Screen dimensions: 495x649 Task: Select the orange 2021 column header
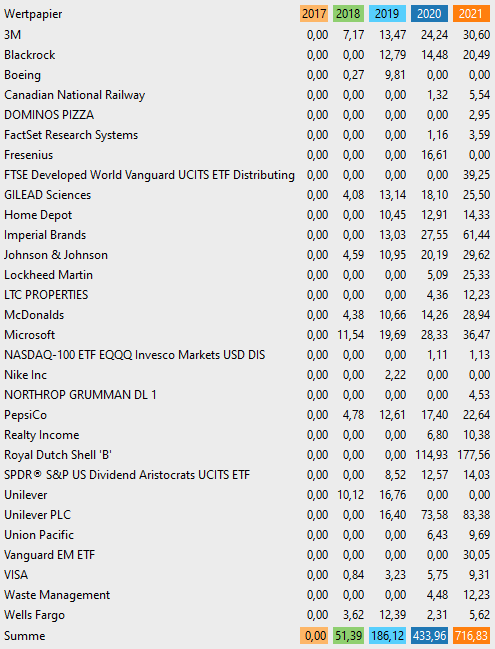[471, 14]
